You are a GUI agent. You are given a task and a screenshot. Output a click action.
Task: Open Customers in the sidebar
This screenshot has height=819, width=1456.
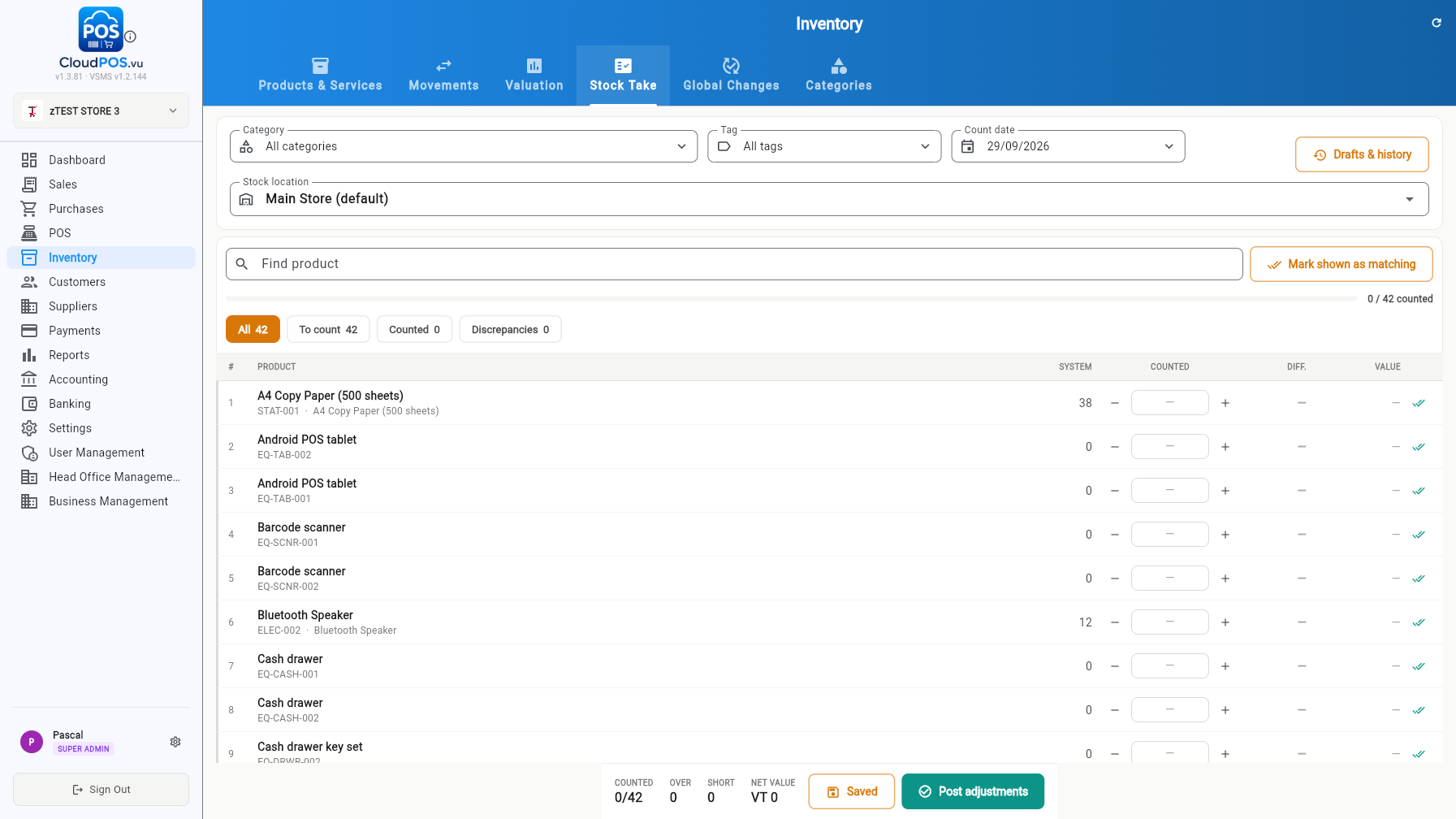pyautogui.click(x=101, y=282)
